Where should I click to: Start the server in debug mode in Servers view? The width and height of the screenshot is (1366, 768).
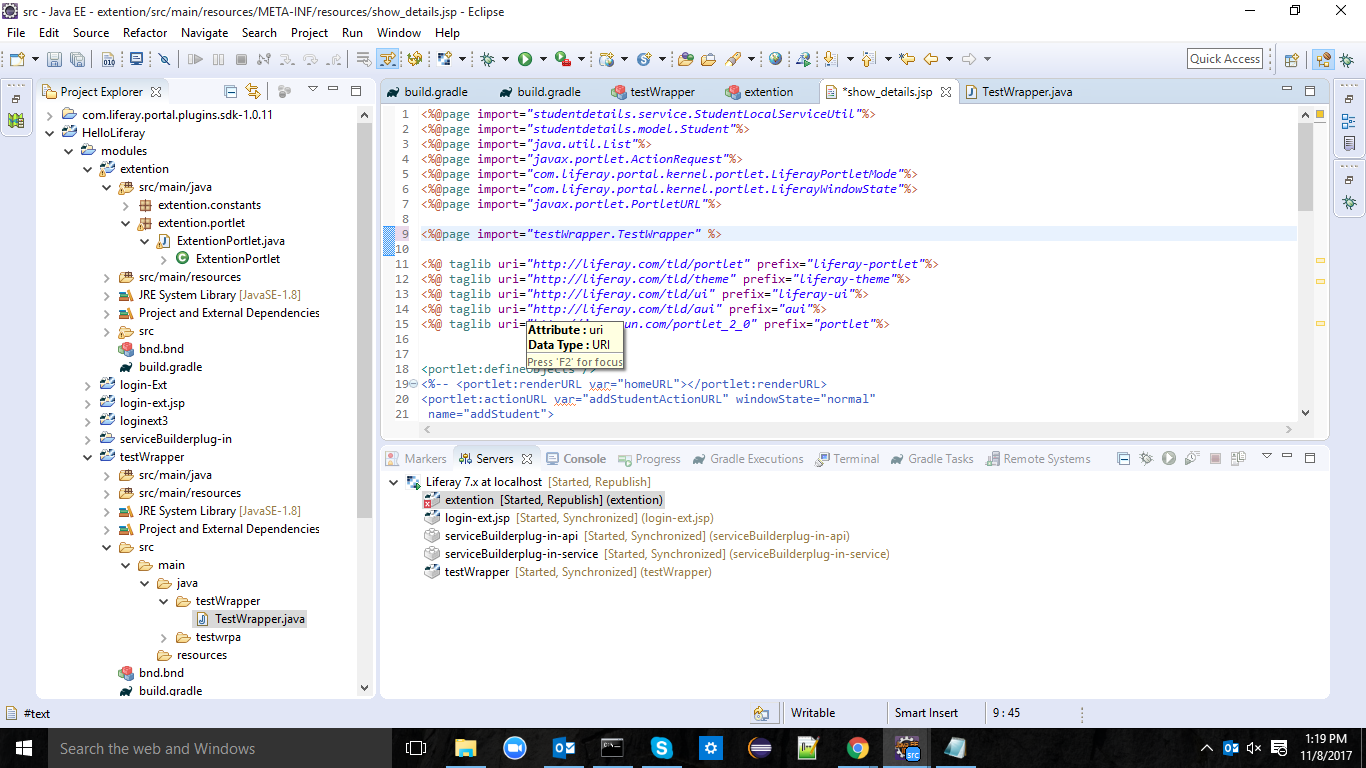(1146, 459)
